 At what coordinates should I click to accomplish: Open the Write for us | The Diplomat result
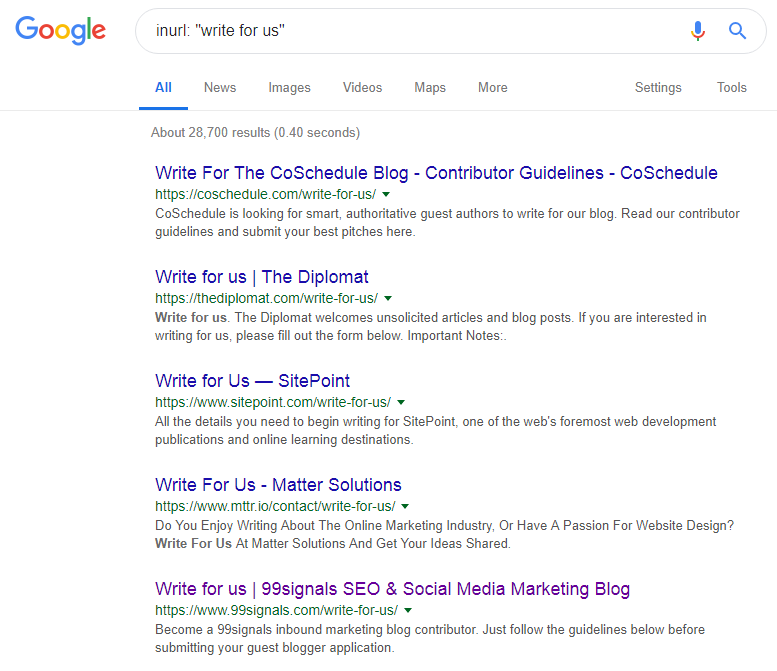click(262, 277)
